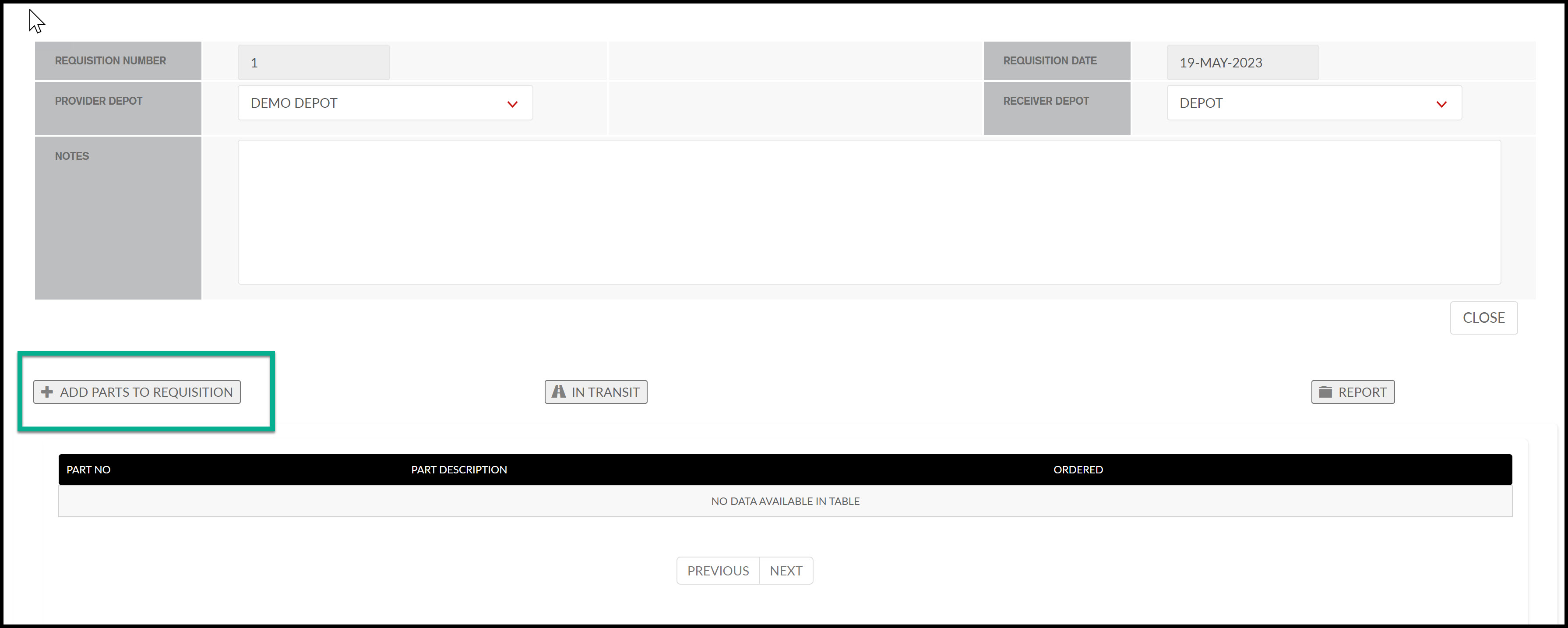The width and height of the screenshot is (1568, 628).
Task: Close the requisition form
Action: (1483, 318)
